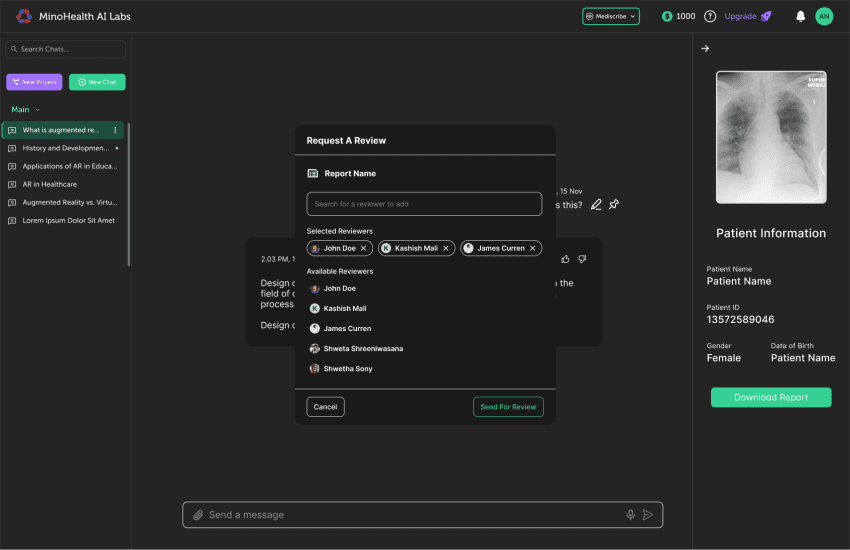Click the credits coin icon
850x550 pixels.
(667, 16)
